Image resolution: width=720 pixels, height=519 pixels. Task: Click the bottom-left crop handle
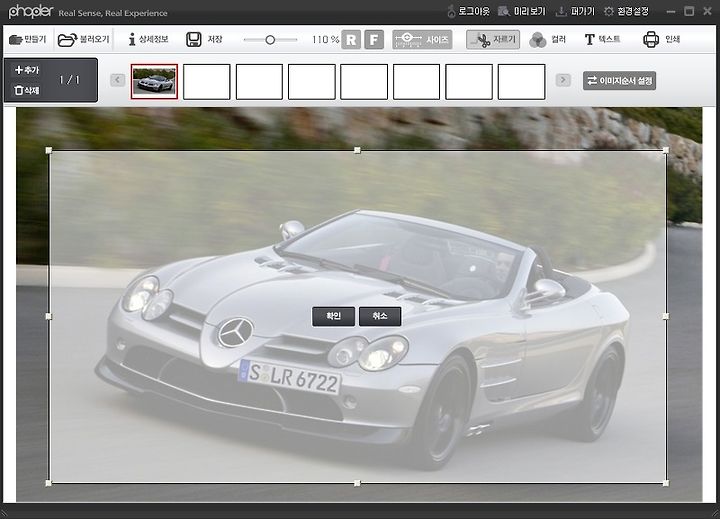coord(49,483)
